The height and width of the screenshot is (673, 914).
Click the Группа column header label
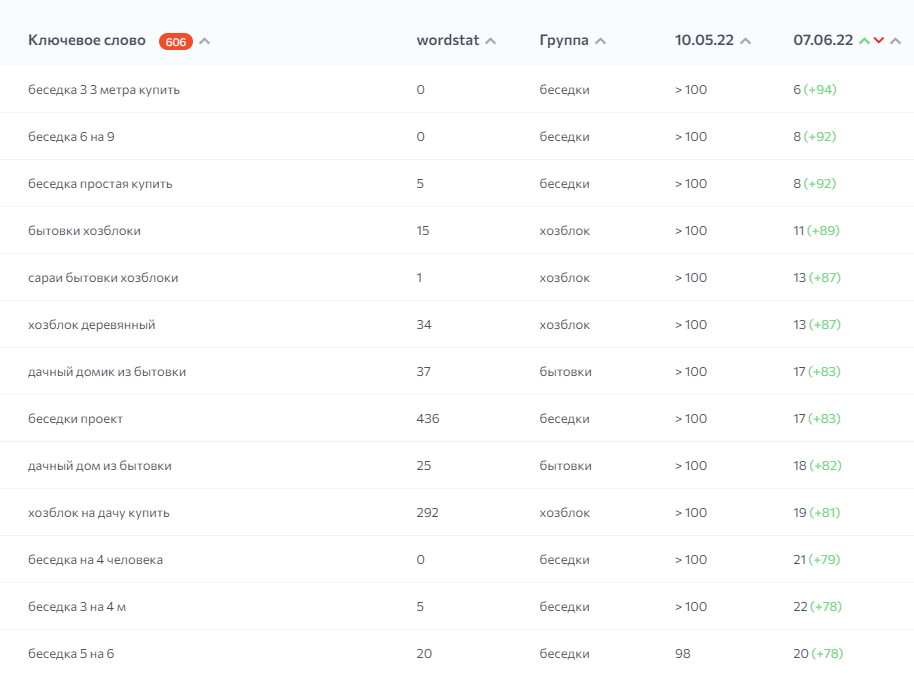(564, 40)
